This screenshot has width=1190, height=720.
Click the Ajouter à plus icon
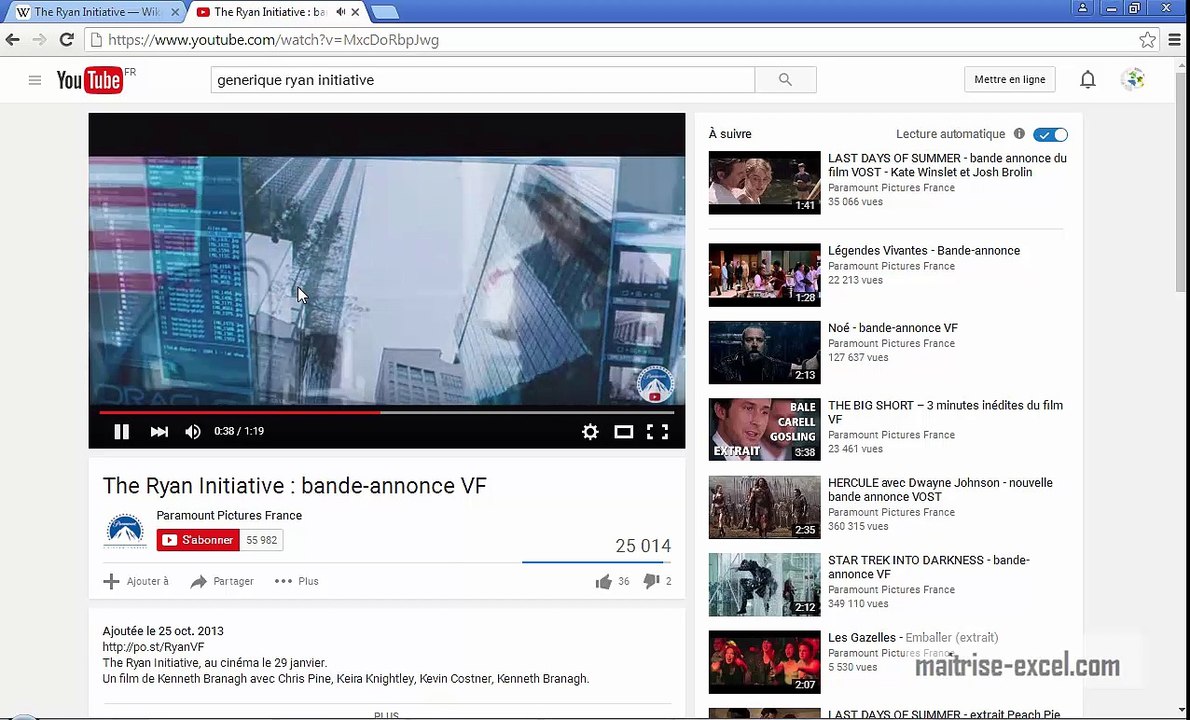tap(112, 582)
